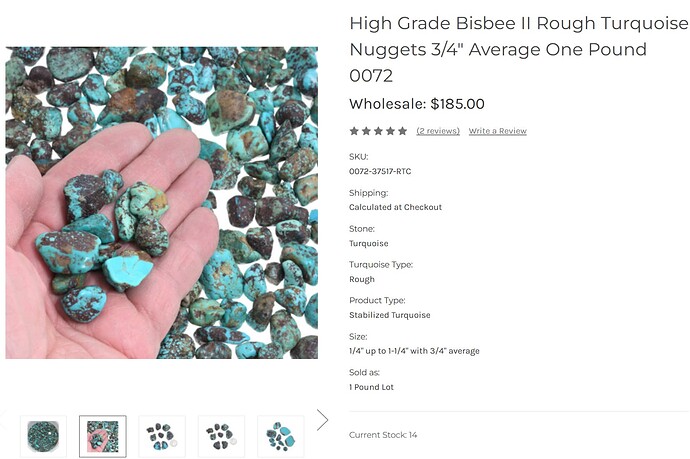
Task: Open the third product thumbnail
Action: point(162,436)
